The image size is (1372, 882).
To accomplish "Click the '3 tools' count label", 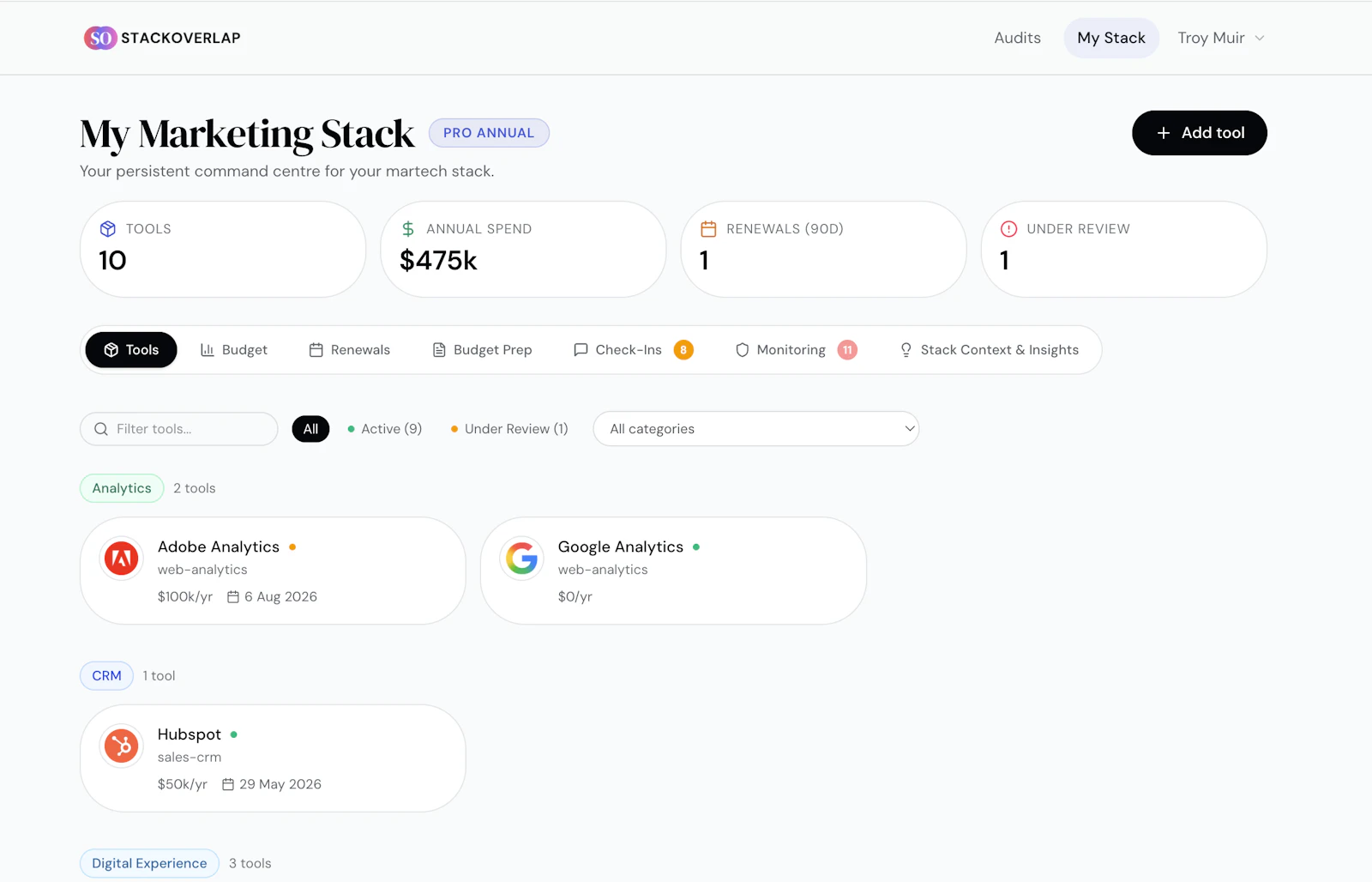I will (250, 863).
